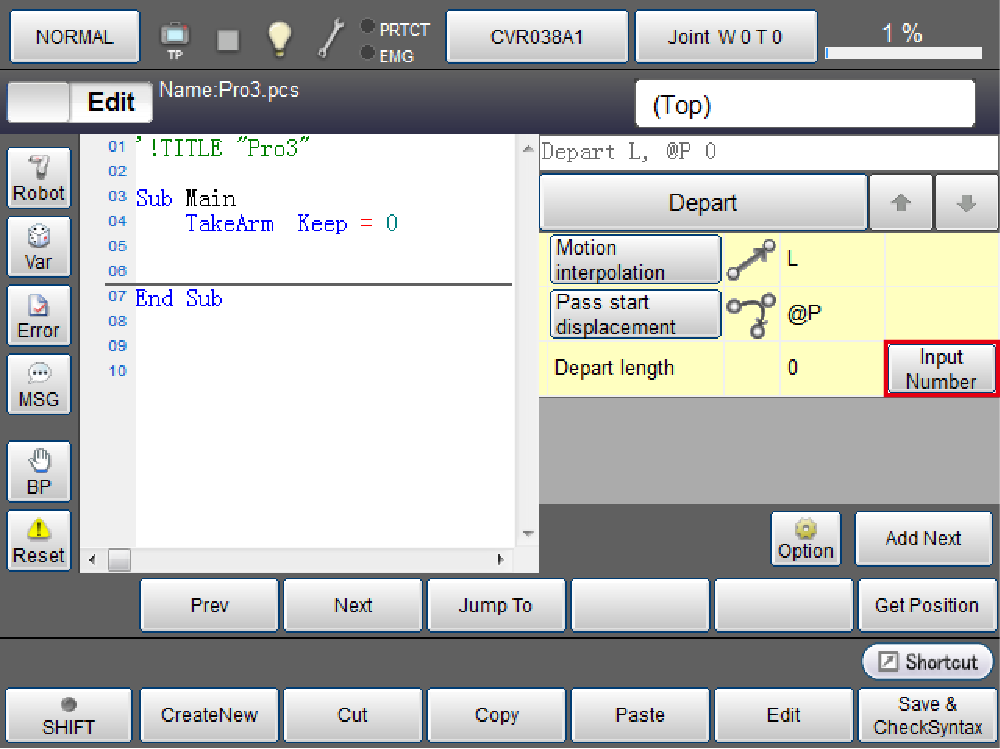Click Save & CheckSyntax button
This screenshot has width=1000, height=749.
927,716
